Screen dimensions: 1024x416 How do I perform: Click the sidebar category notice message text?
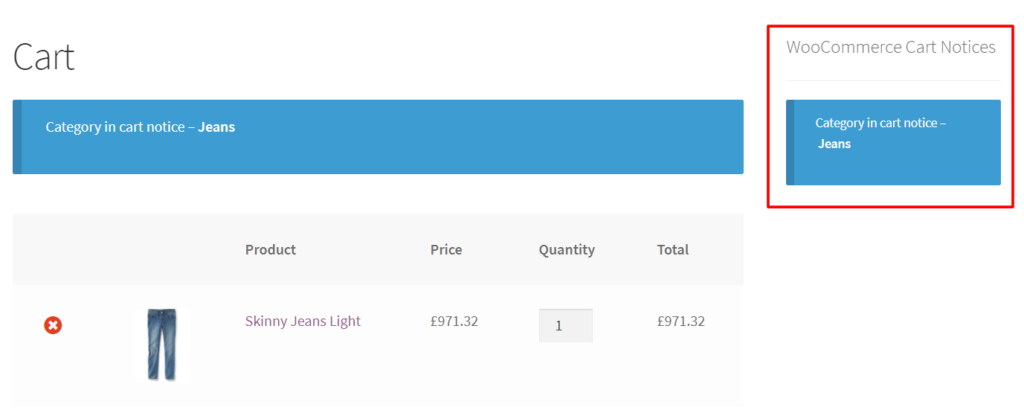pos(880,133)
